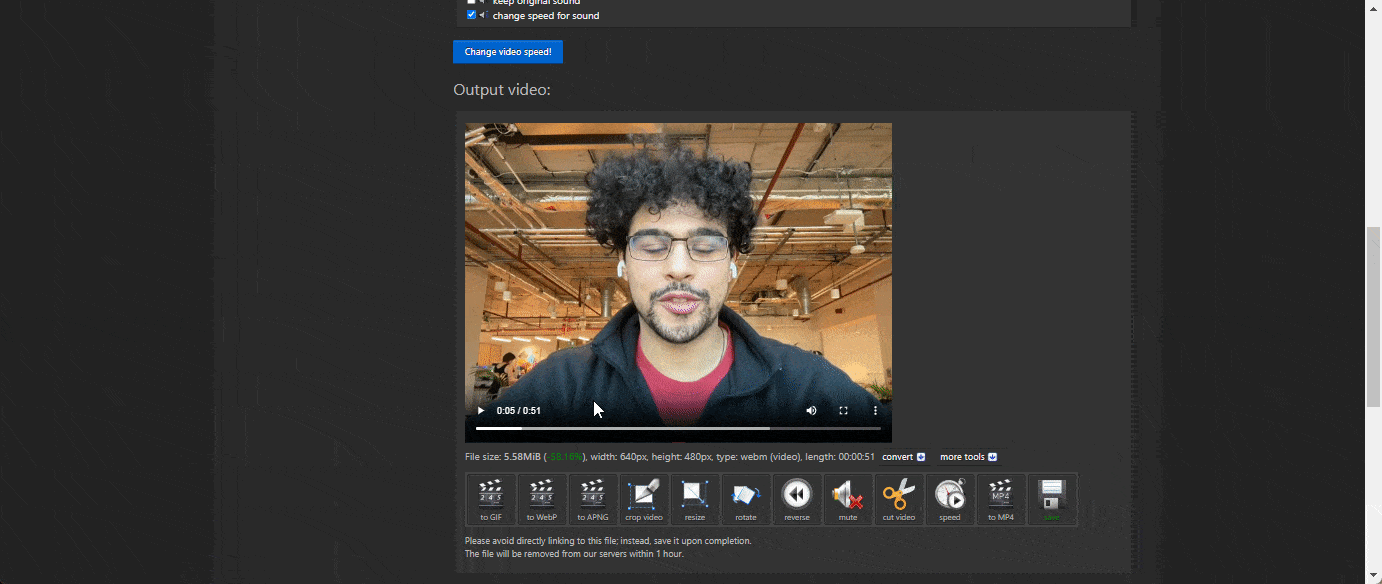Play the output video

(x=481, y=411)
